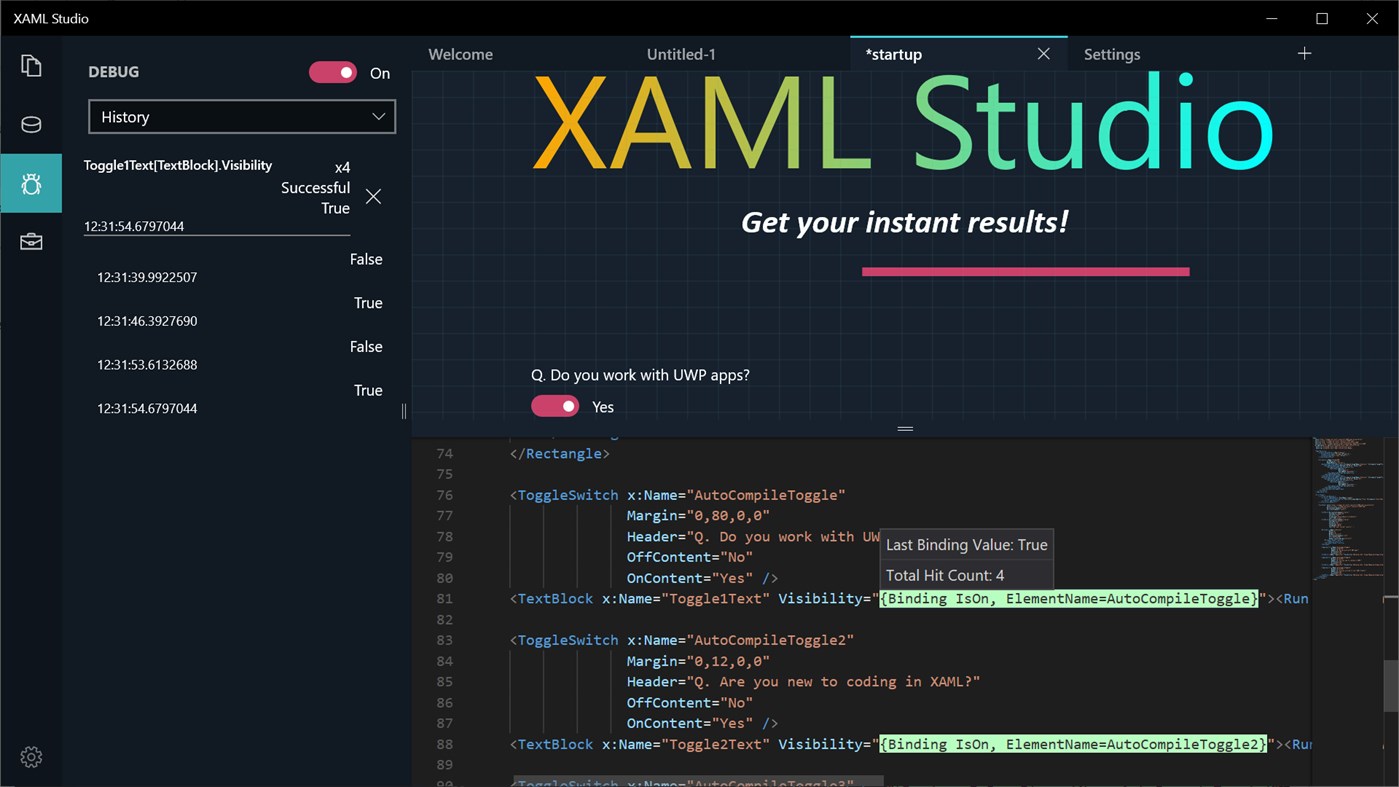Turn off the DEBUG toggle switch
This screenshot has width=1399, height=787.
coord(333,72)
